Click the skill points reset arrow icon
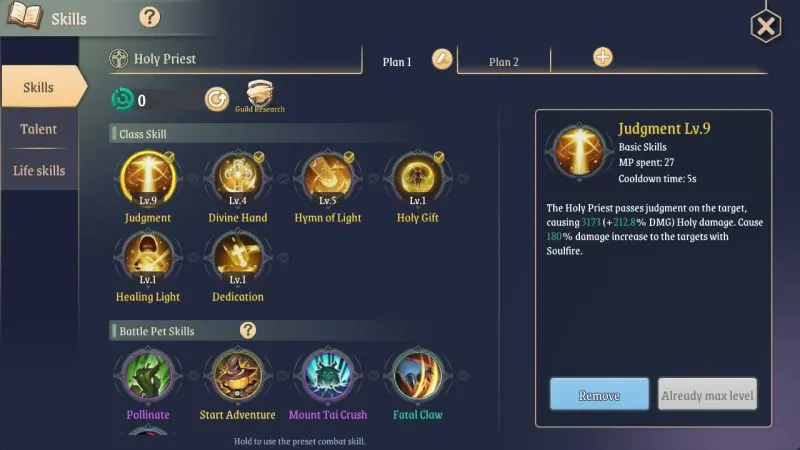Screen dimensions: 800x450 point(217,99)
